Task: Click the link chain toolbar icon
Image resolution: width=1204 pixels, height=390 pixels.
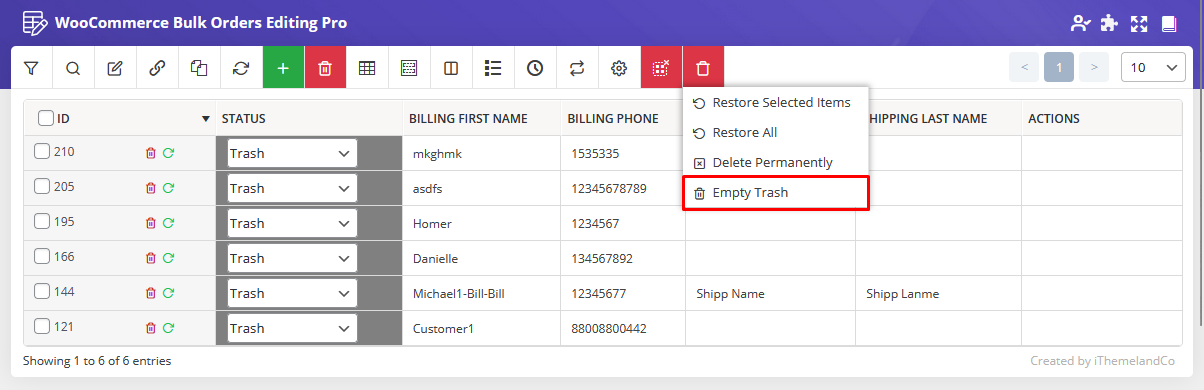Action: click(157, 68)
